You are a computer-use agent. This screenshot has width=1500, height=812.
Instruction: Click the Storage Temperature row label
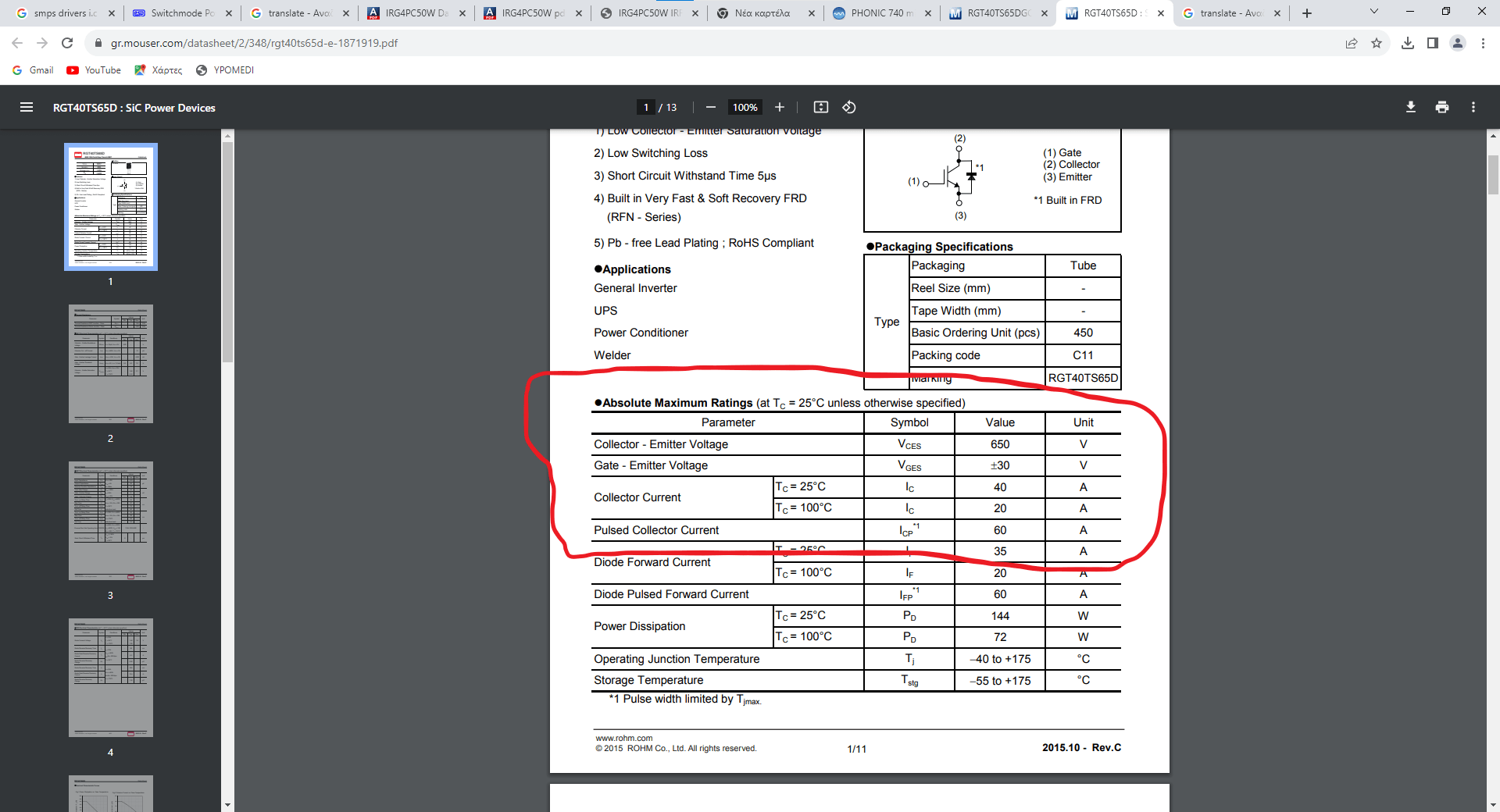(648, 680)
